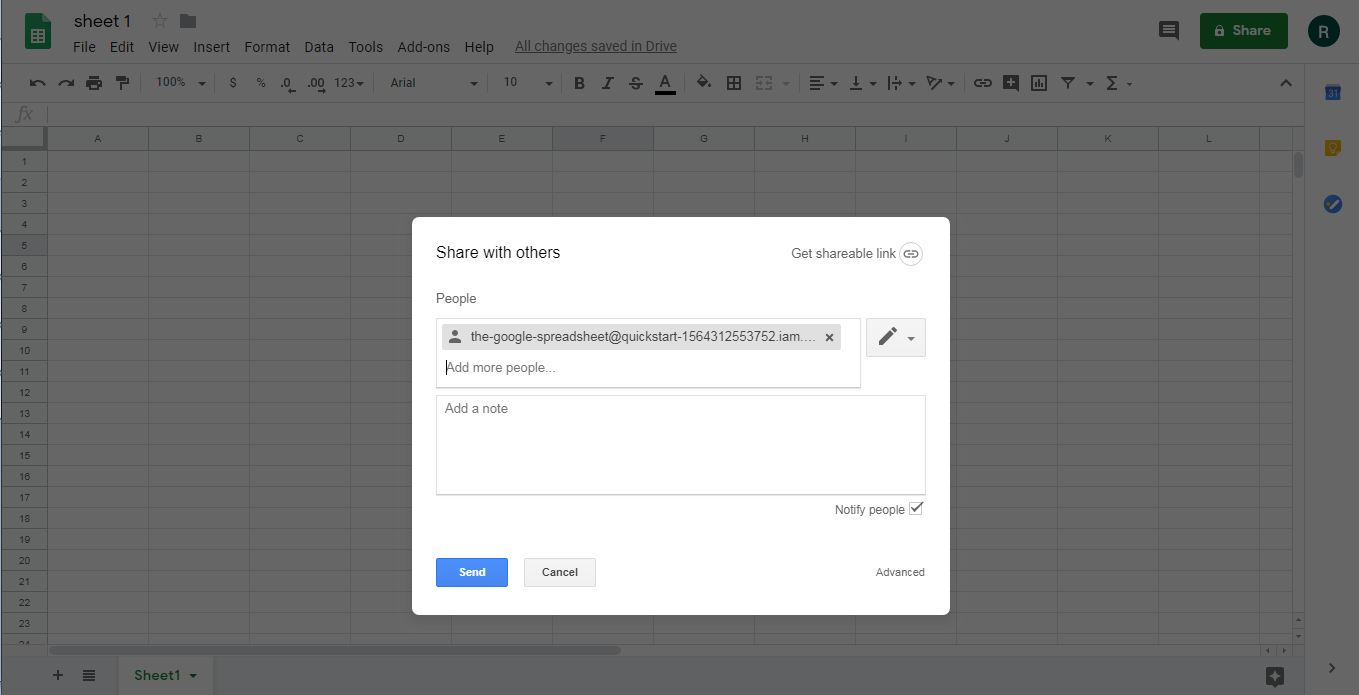Select the Paint format roller icon
The width and height of the screenshot is (1359, 695).
pos(122,83)
